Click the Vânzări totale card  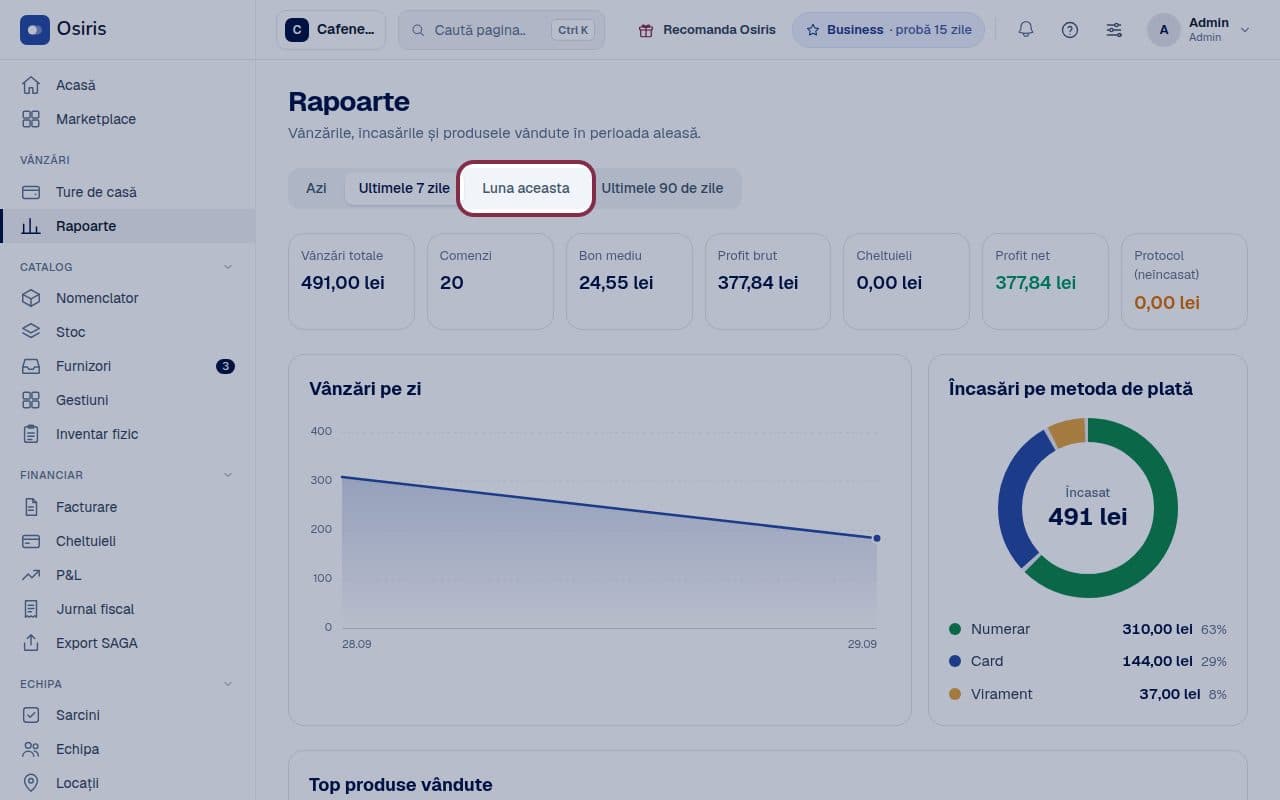click(x=351, y=281)
